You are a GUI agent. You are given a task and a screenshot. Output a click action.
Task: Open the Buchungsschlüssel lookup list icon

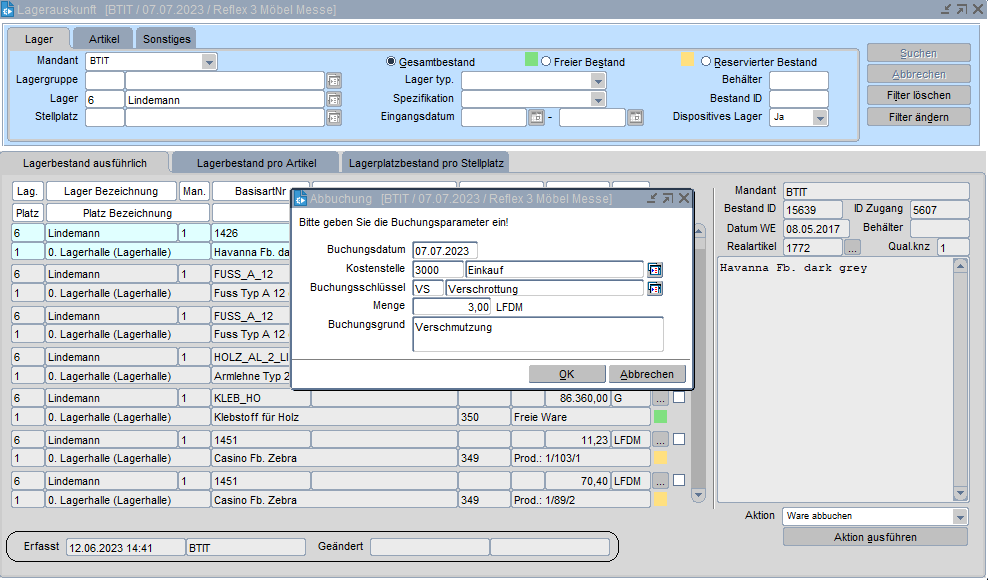click(x=655, y=288)
